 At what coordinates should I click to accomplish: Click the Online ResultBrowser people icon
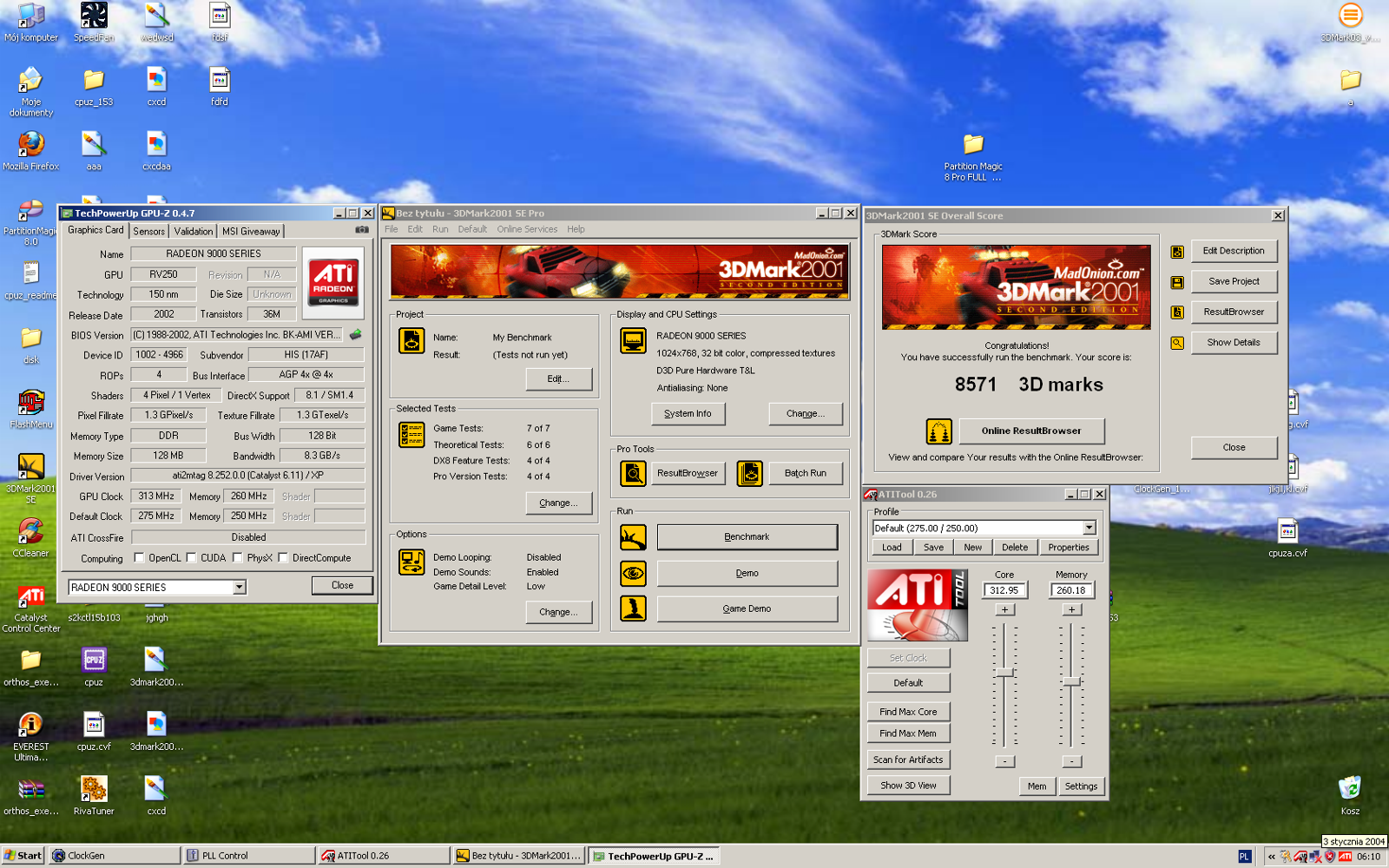(x=938, y=431)
